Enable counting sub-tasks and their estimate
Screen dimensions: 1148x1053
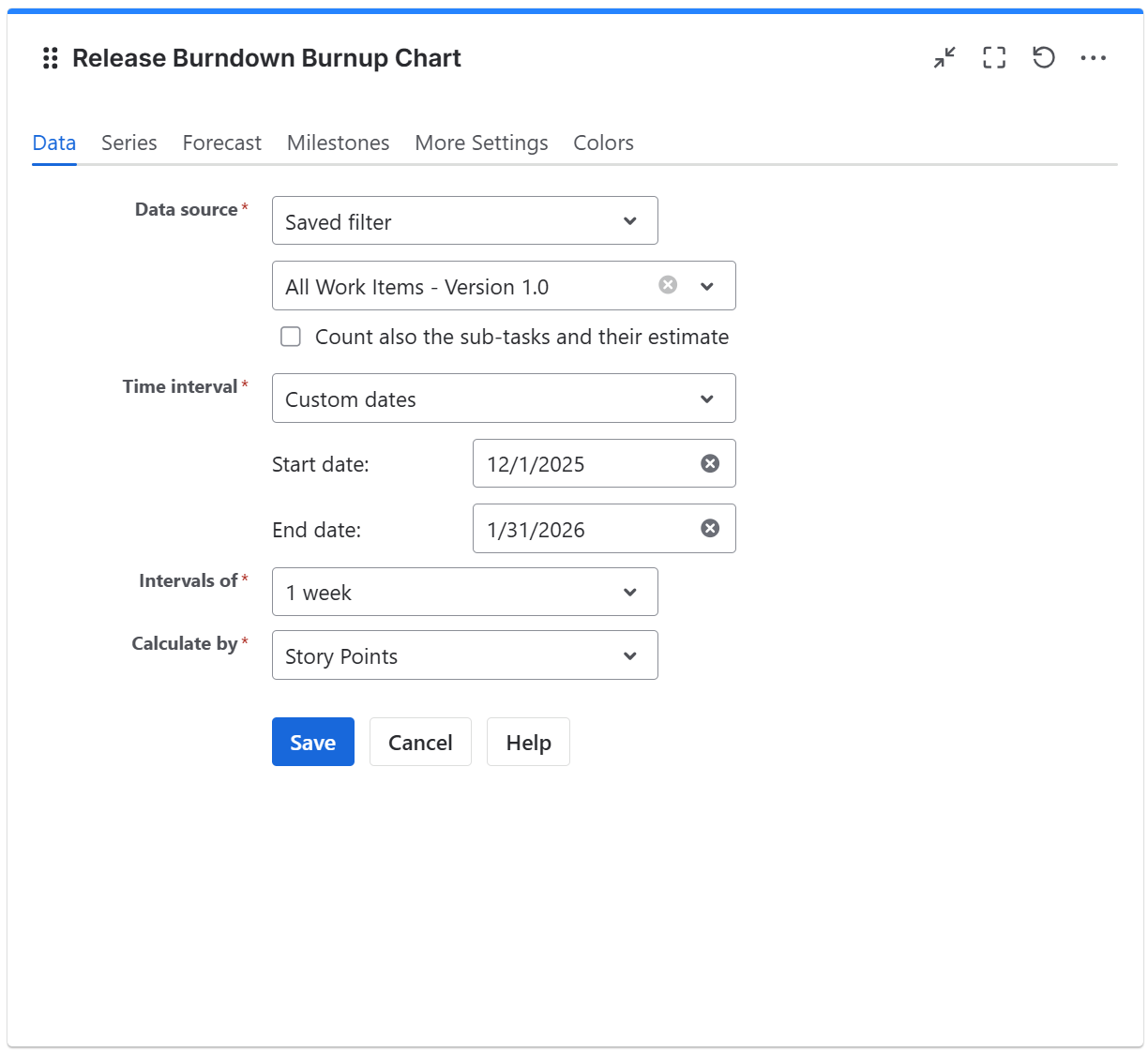pyautogui.click(x=290, y=336)
